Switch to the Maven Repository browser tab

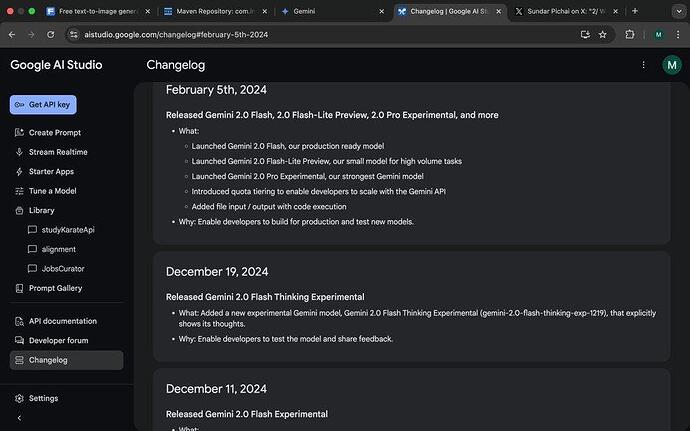click(x=207, y=11)
